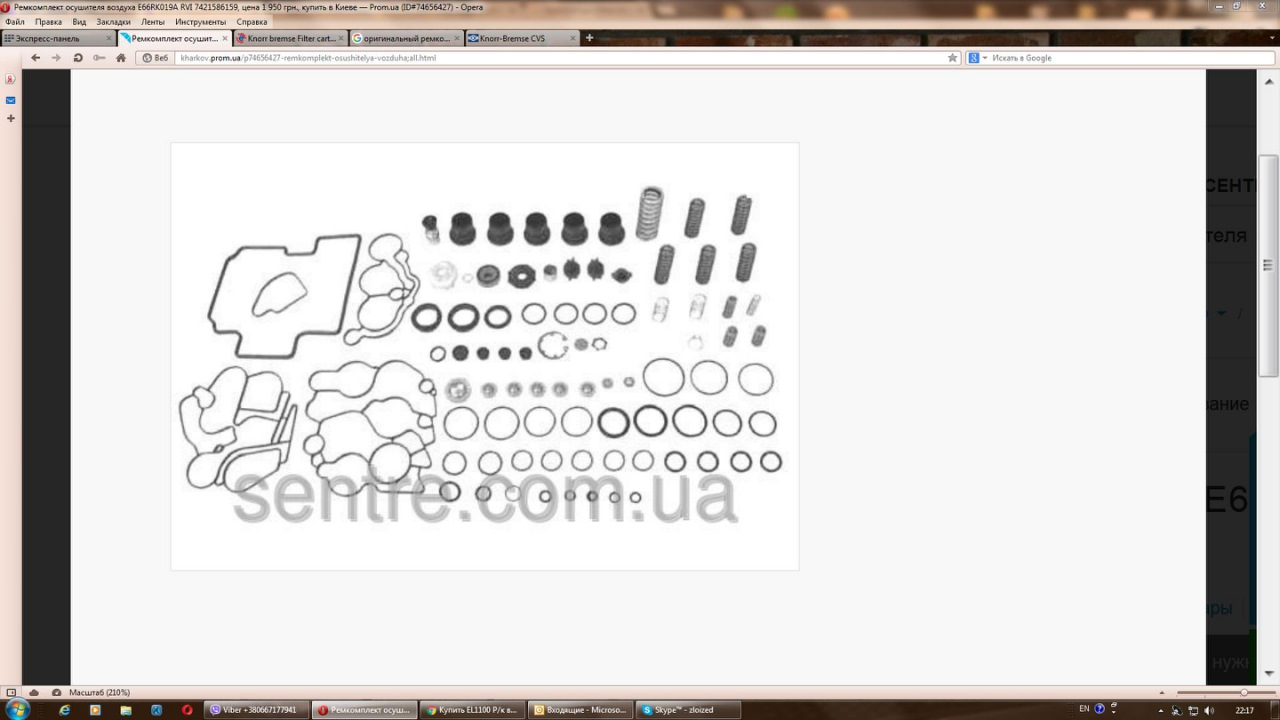
Task: Bookmark this page with the star icon
Action: 953,58
